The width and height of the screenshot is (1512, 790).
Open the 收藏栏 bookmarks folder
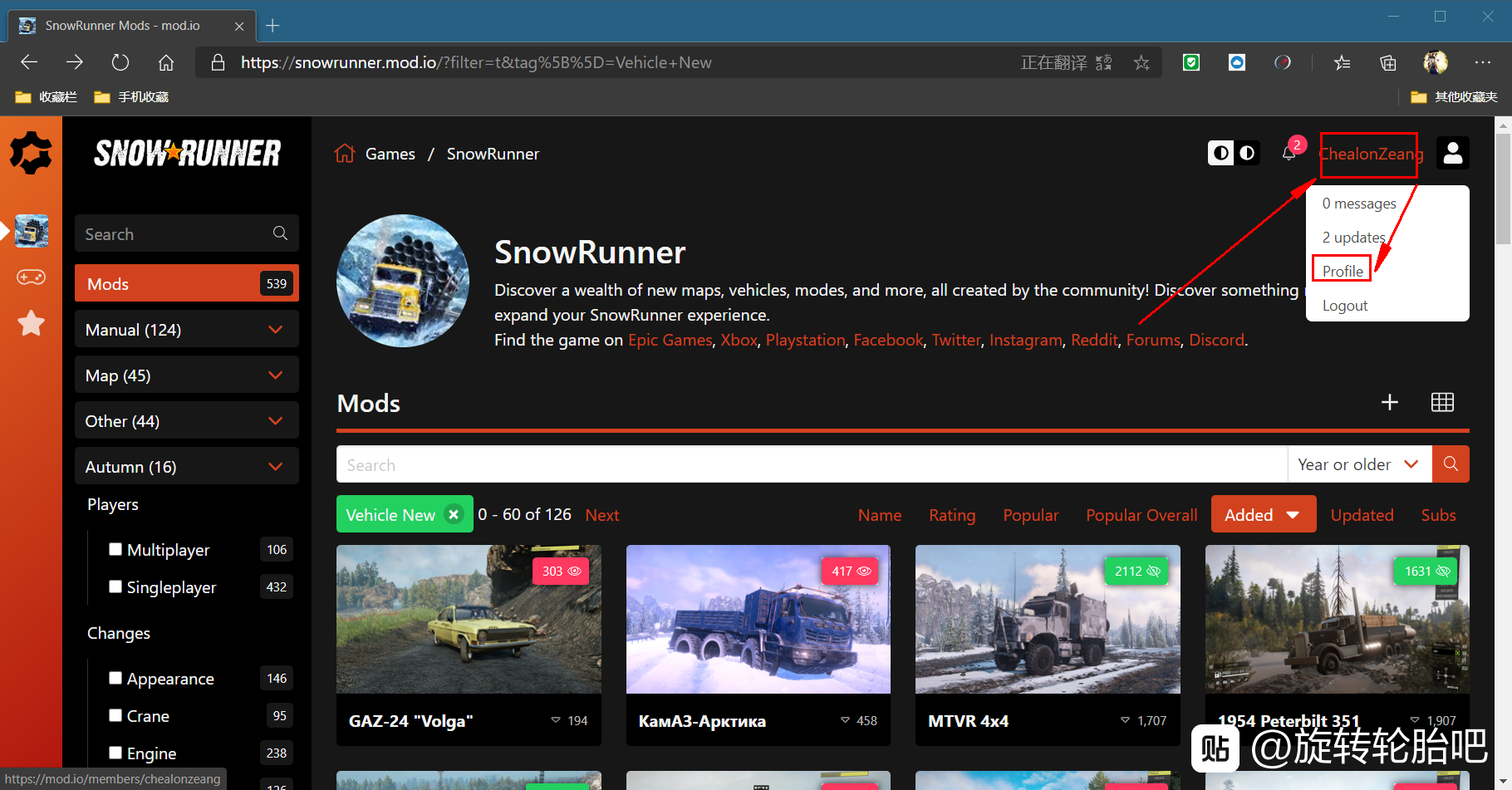[47, 97]
